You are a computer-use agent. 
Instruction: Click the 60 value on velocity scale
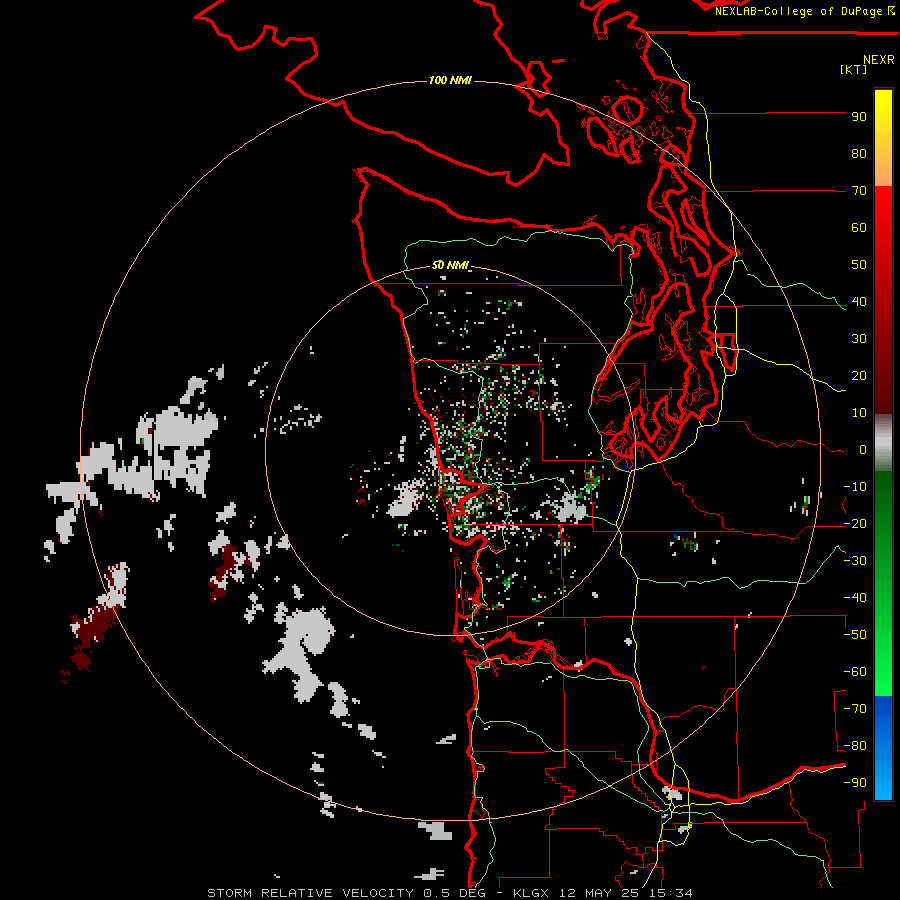click(x=859, y=228)
